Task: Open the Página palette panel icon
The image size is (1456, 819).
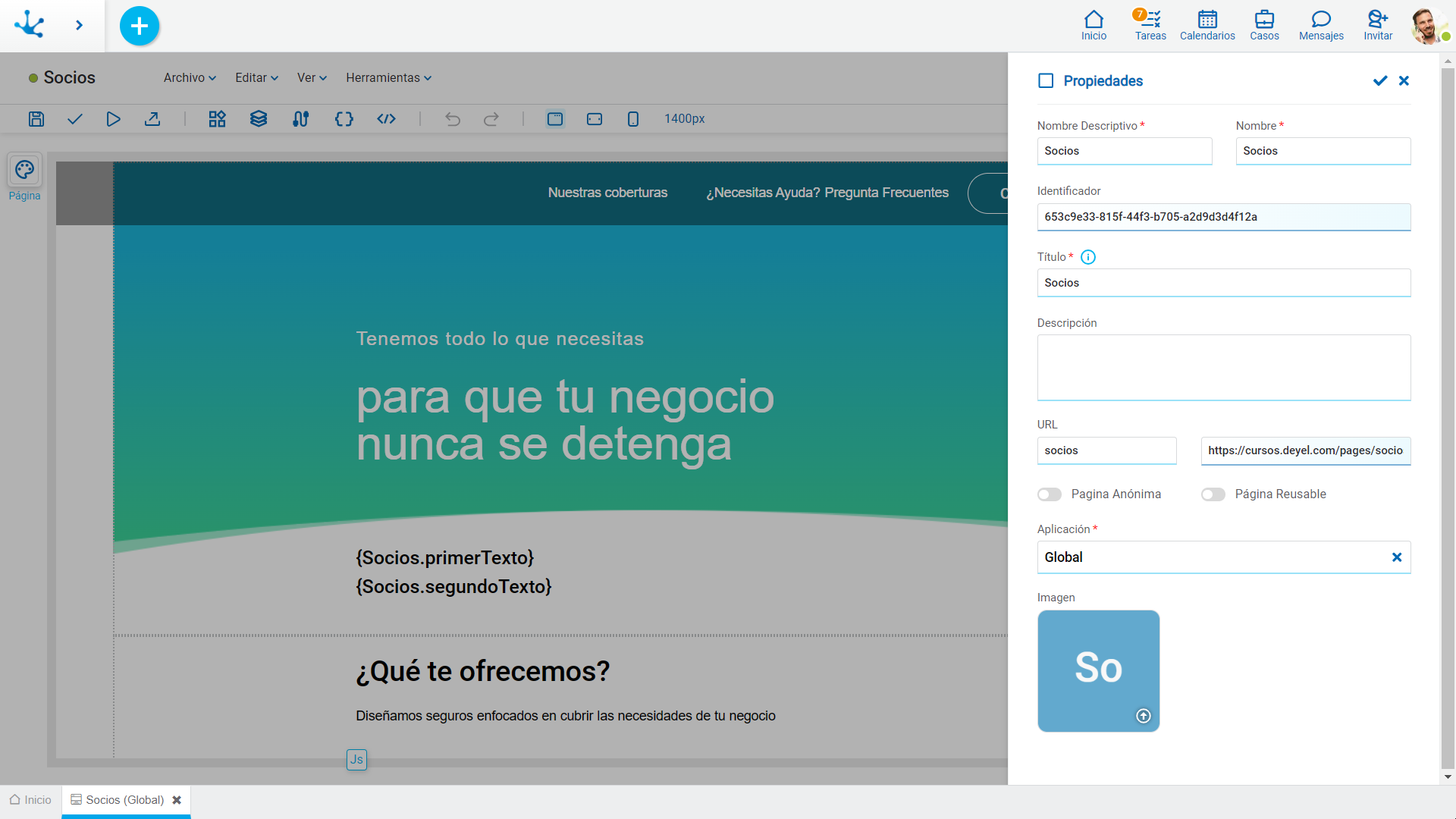Action: [24, 170]
